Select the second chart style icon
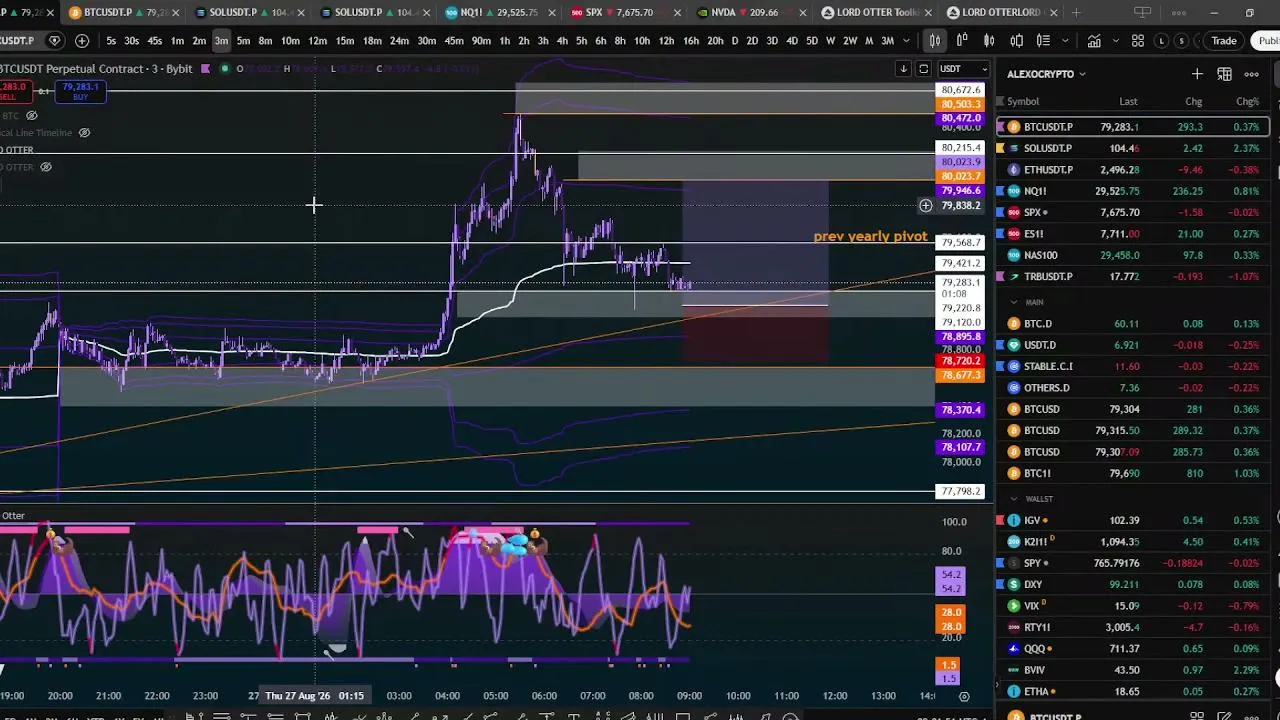Screen dimensions: 1280x720 coord(962,41)
